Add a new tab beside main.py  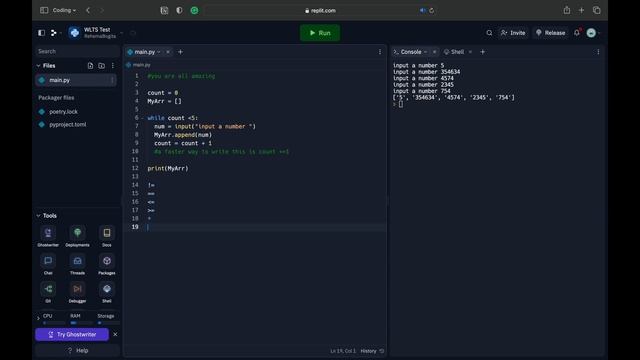click(x=180, y=52)
